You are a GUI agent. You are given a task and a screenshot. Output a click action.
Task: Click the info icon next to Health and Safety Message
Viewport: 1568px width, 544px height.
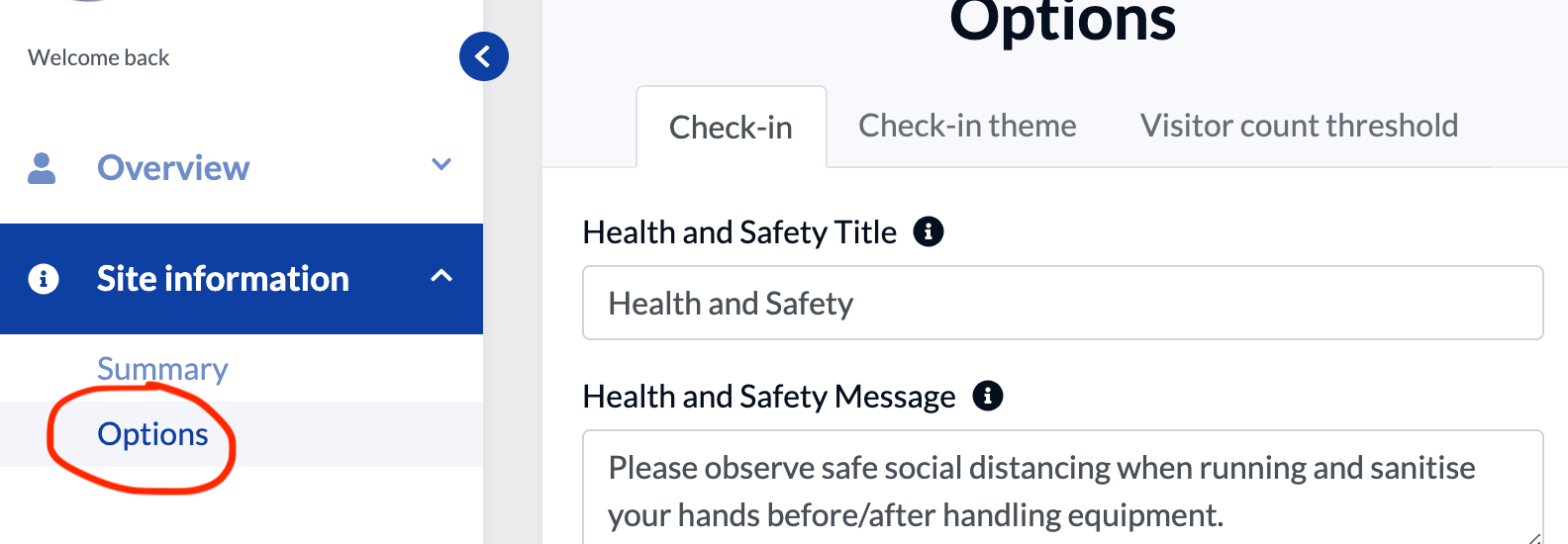(x=987, y=396)
